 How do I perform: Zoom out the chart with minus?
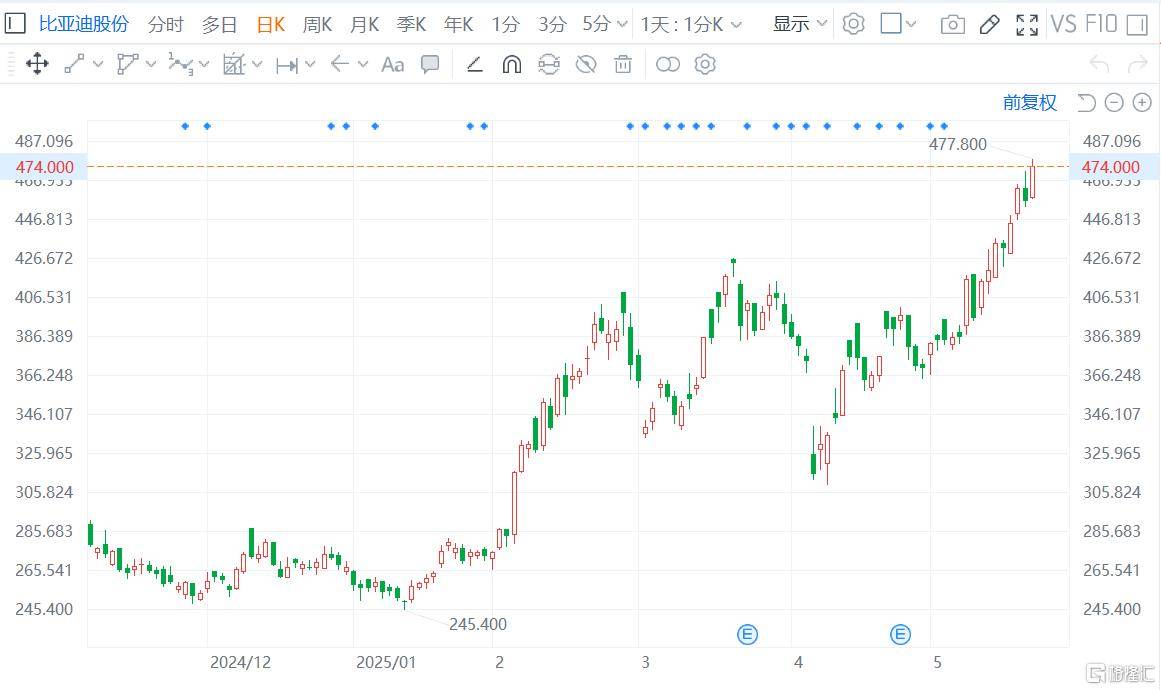click(1114, 102)
